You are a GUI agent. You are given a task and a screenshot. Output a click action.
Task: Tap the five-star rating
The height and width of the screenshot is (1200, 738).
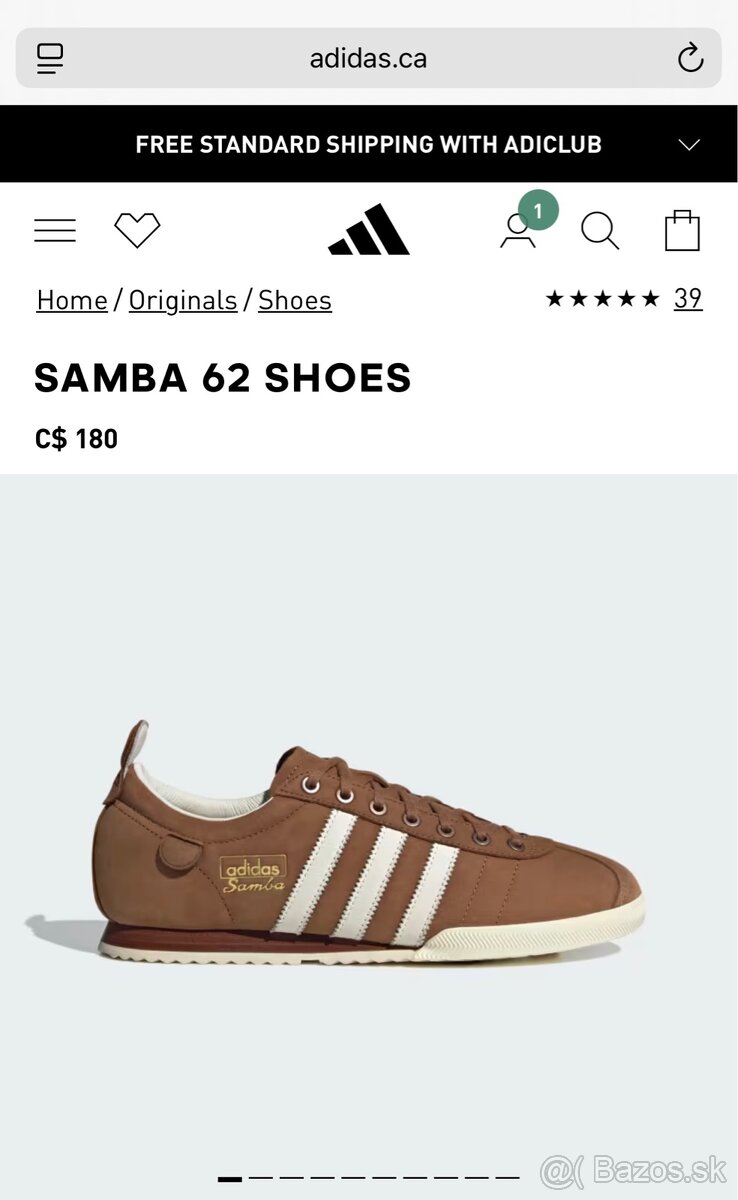602,299
